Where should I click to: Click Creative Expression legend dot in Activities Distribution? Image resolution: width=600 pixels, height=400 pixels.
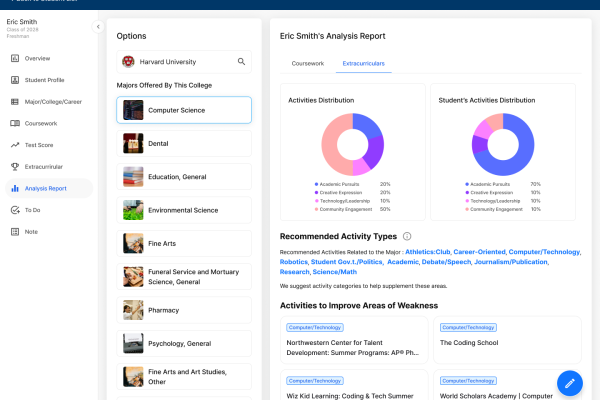[x=316, y=193]
